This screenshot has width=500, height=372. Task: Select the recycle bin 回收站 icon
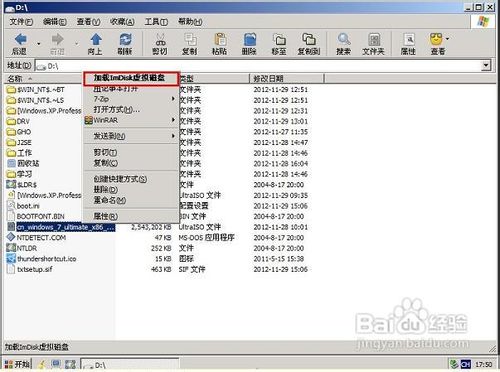click(x=11, y=163)
